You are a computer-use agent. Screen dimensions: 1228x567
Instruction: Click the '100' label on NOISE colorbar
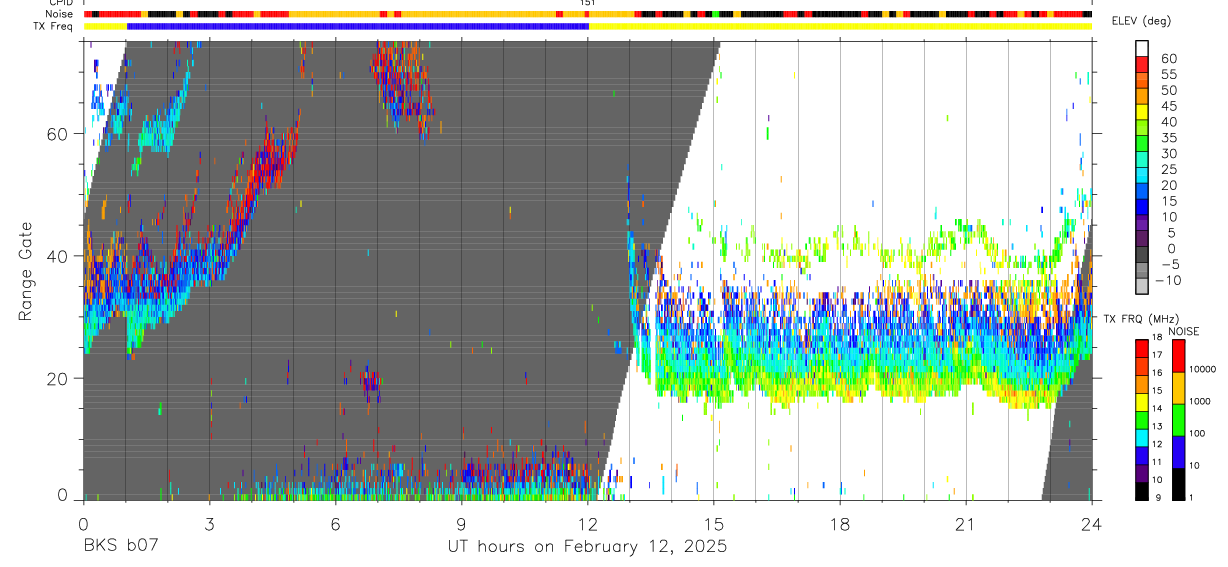(x=1198, y=433)
